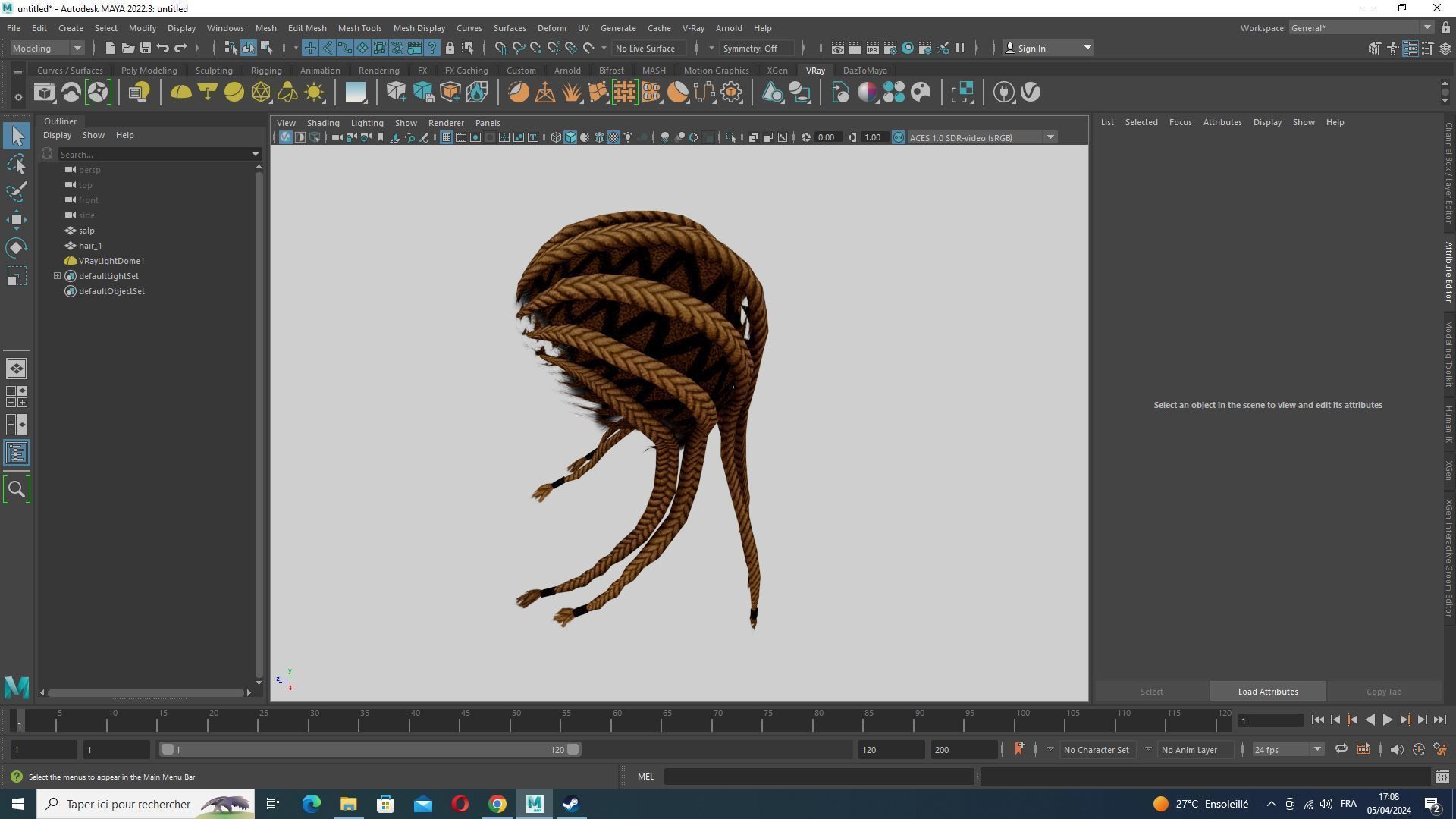The image size is (1456, 819).
Task: Activate the Paint selection tool
Action: click(x=17, y=192)
